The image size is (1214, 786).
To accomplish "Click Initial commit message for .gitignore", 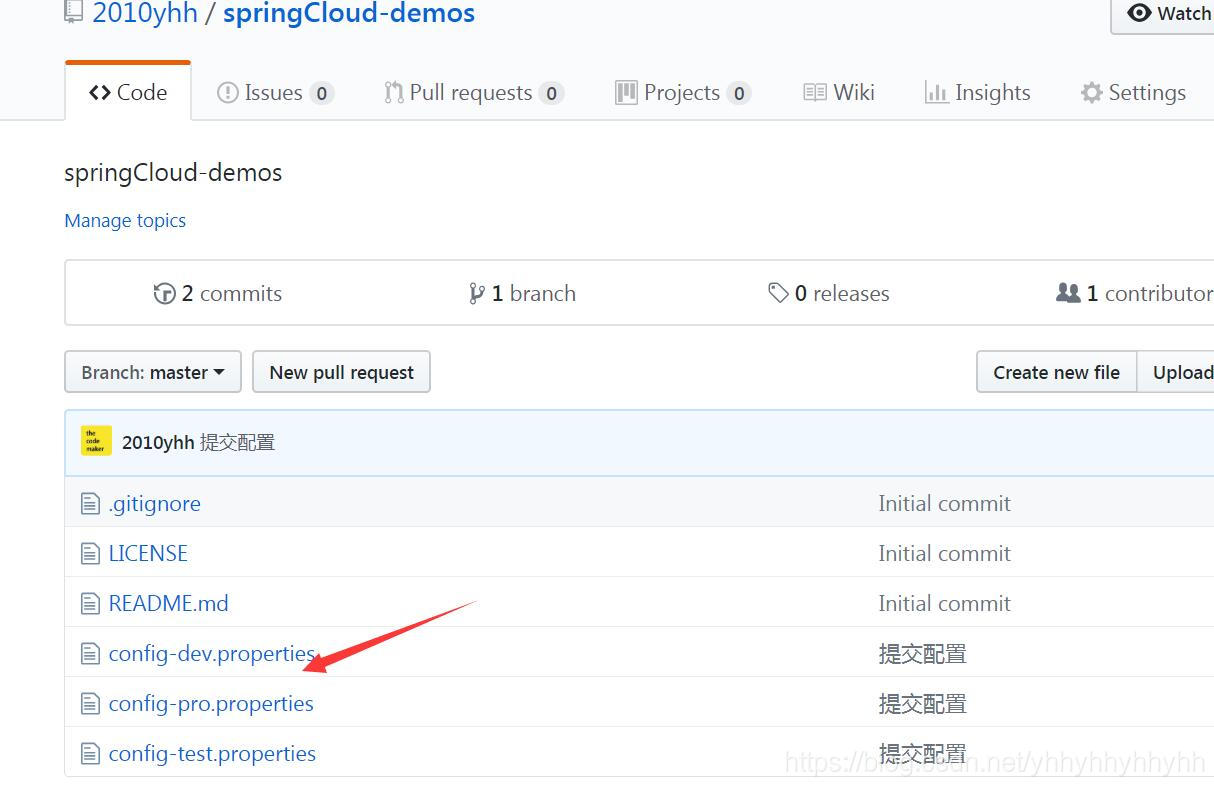I will [945, 504].
